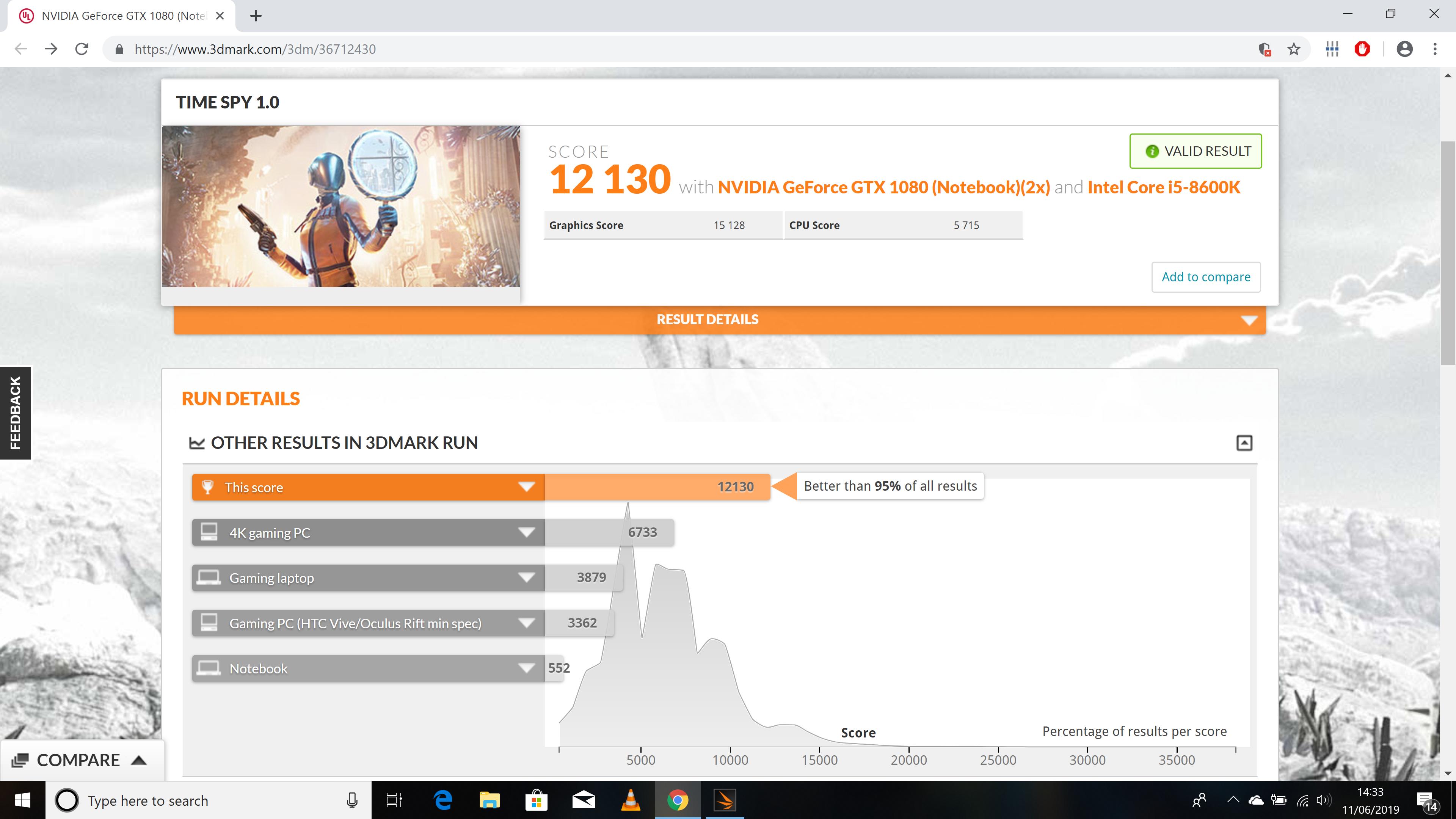The height and width of the screenshot is (819, 1456).
Task: Click the Graphics Score value 15 128
Action: click(729, 225)
